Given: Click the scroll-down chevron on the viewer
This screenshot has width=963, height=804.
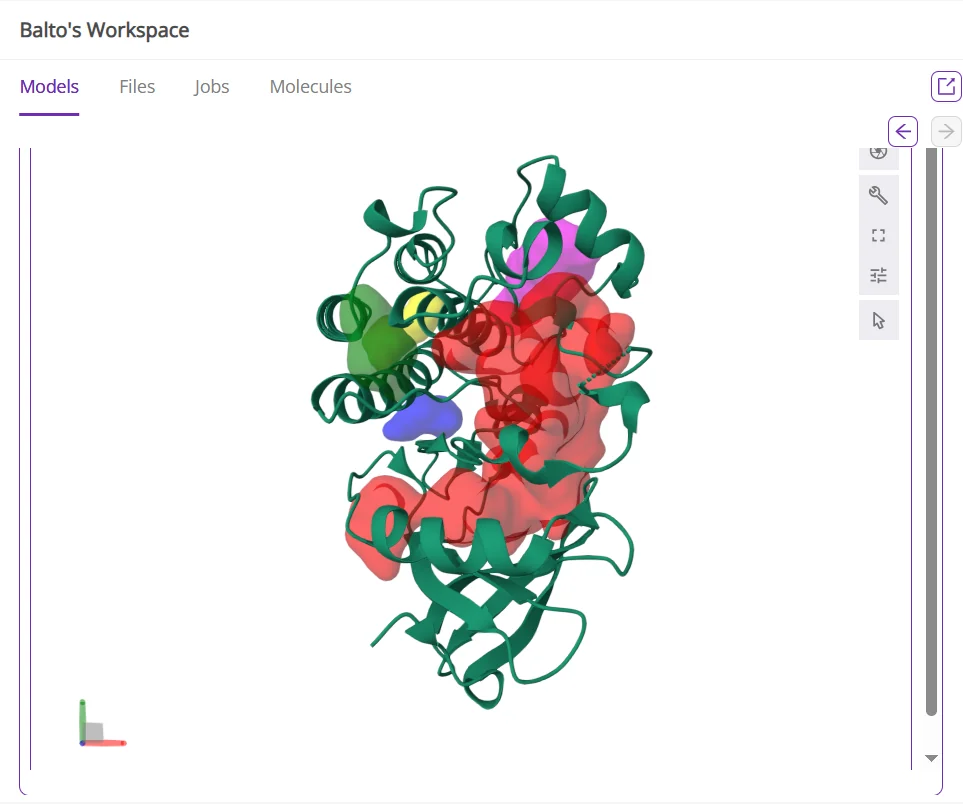Looking at the screenshot, I should [x=931, y=757].
